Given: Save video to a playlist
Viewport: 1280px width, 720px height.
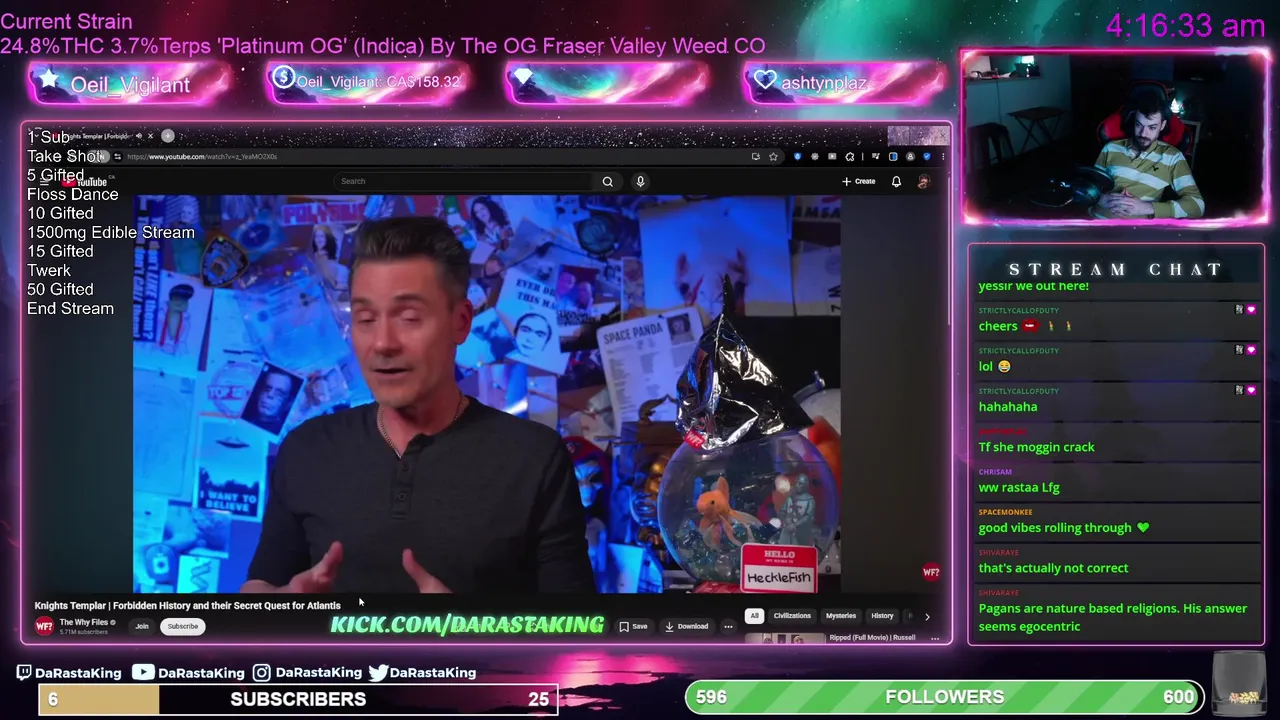Looking at the screenshot, I should point(633,627).
